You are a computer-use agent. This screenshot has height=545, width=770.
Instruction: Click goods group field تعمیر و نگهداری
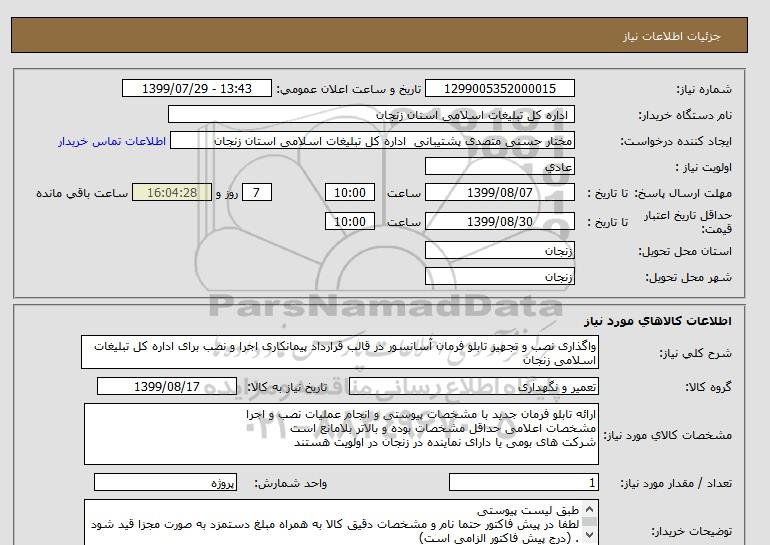[473, 387]
